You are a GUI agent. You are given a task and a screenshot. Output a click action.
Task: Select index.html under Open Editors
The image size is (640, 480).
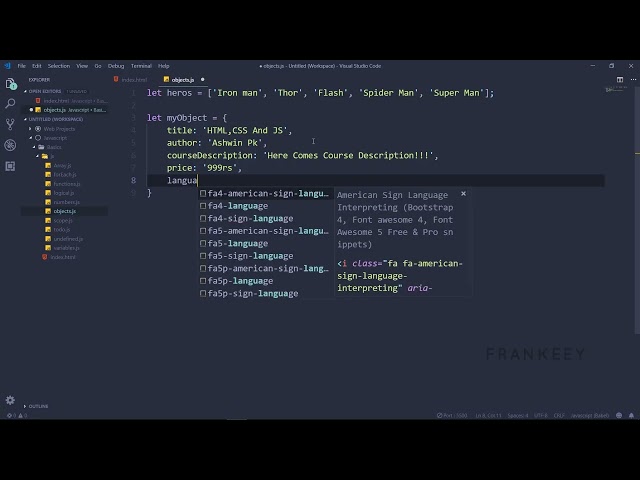65,101
